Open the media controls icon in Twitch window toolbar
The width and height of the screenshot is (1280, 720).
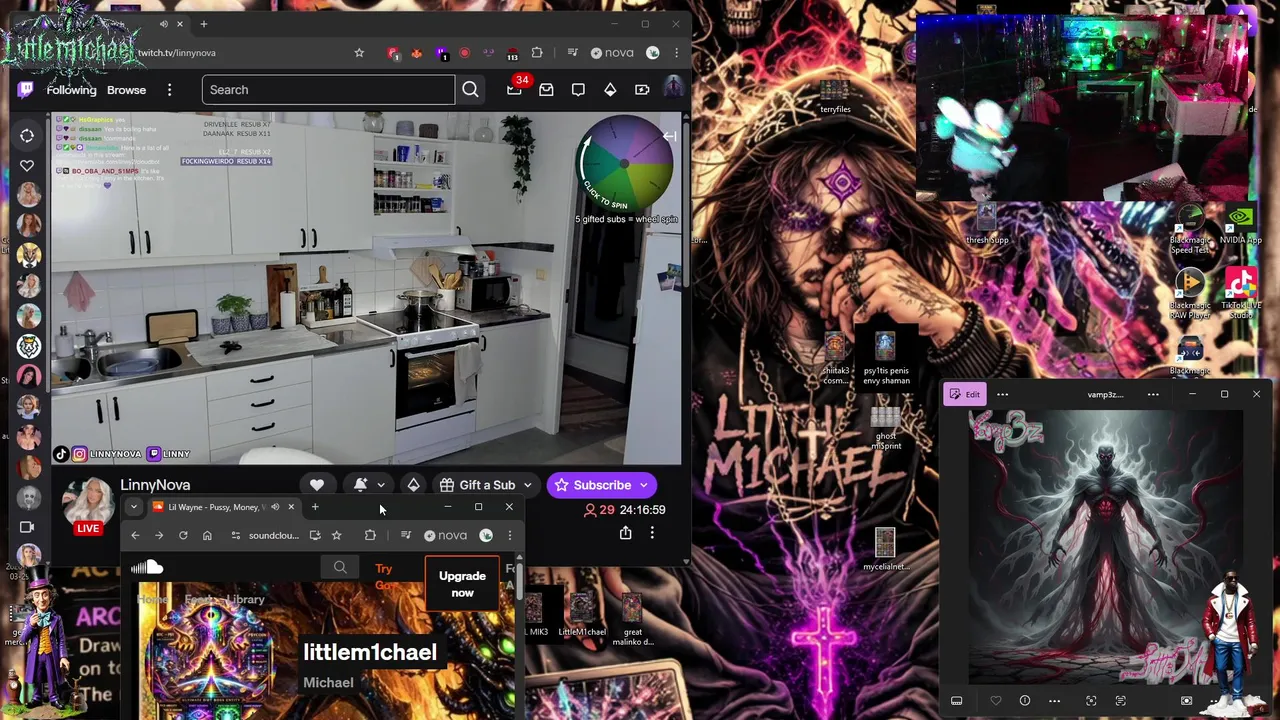(572, 53)
